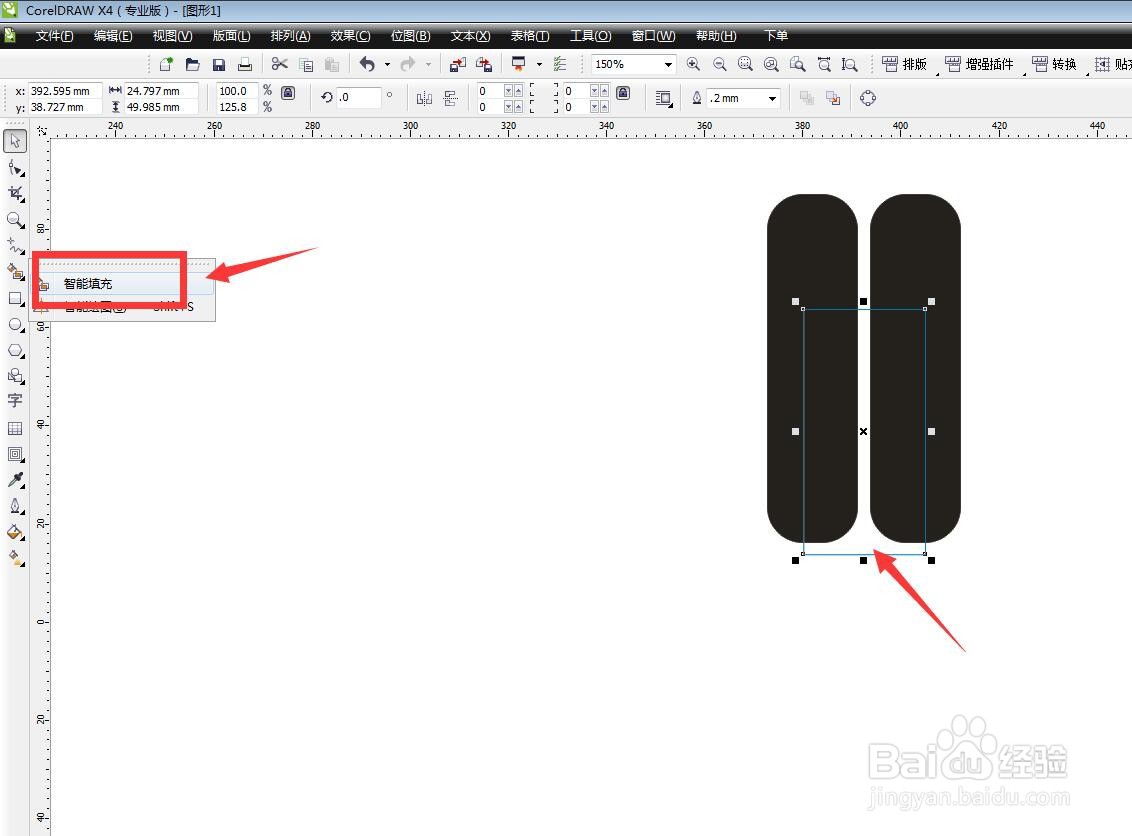
Task: Expand the Application Launcher dropdown arrow
Action: [539, 64]
